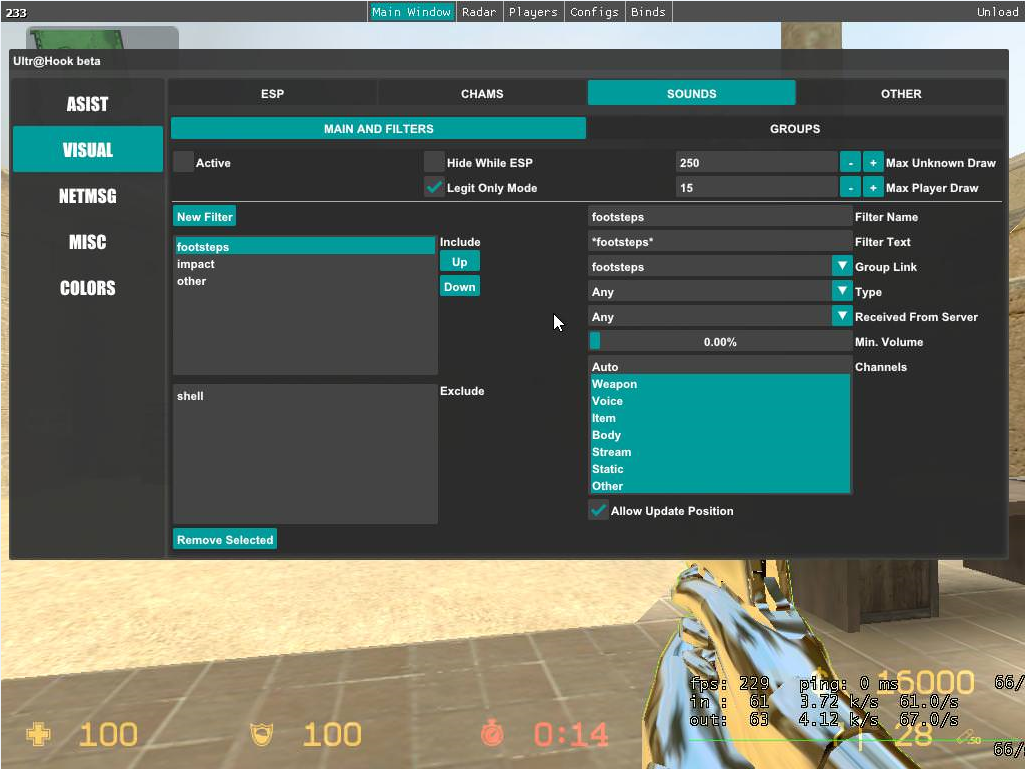1025x769 pixels.
Task: Open Binds from top bar
Action: [648, 12]
